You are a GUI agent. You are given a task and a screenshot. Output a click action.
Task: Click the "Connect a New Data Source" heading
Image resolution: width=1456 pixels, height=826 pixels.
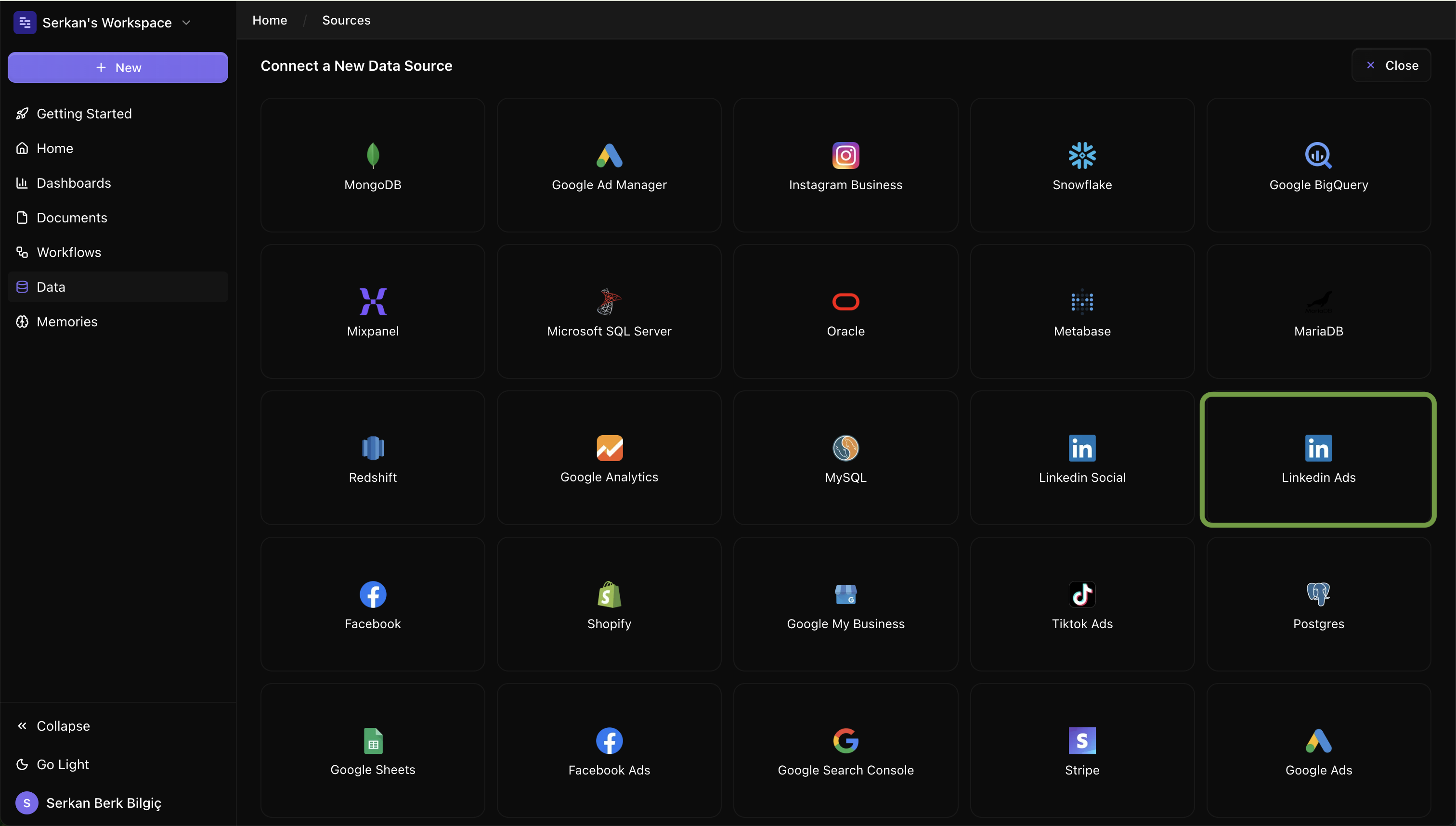coord(356,66)
